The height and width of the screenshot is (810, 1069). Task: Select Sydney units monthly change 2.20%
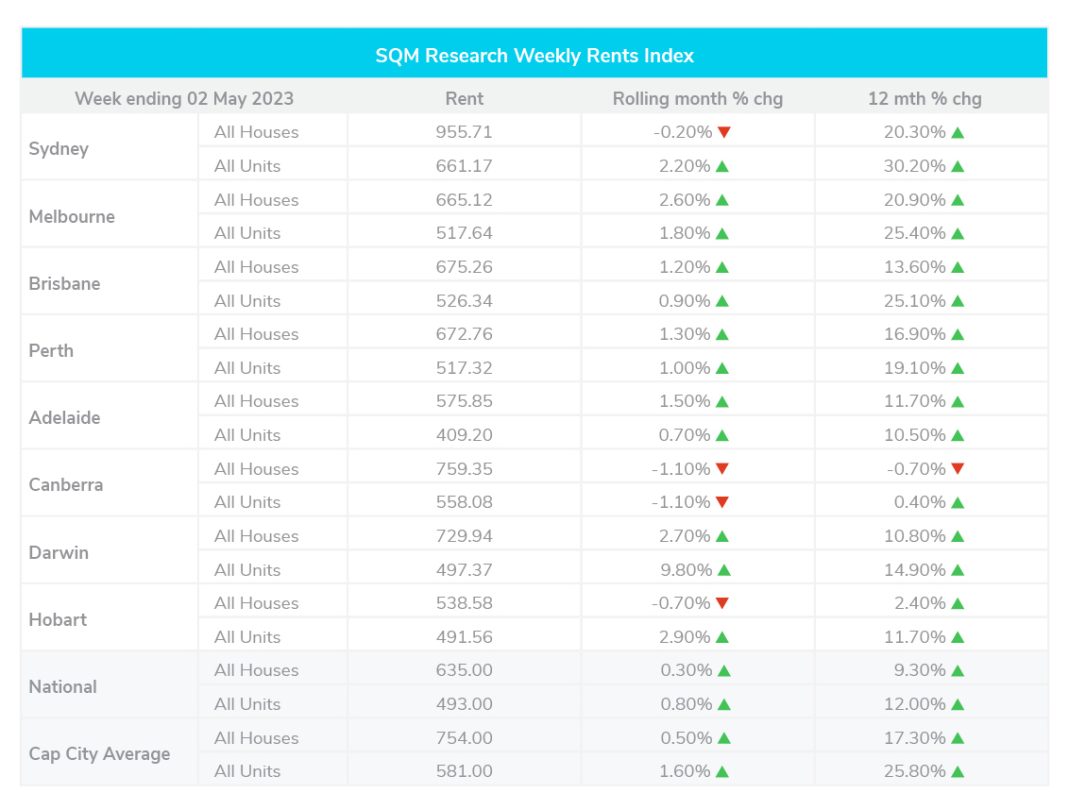pos(684,166)
